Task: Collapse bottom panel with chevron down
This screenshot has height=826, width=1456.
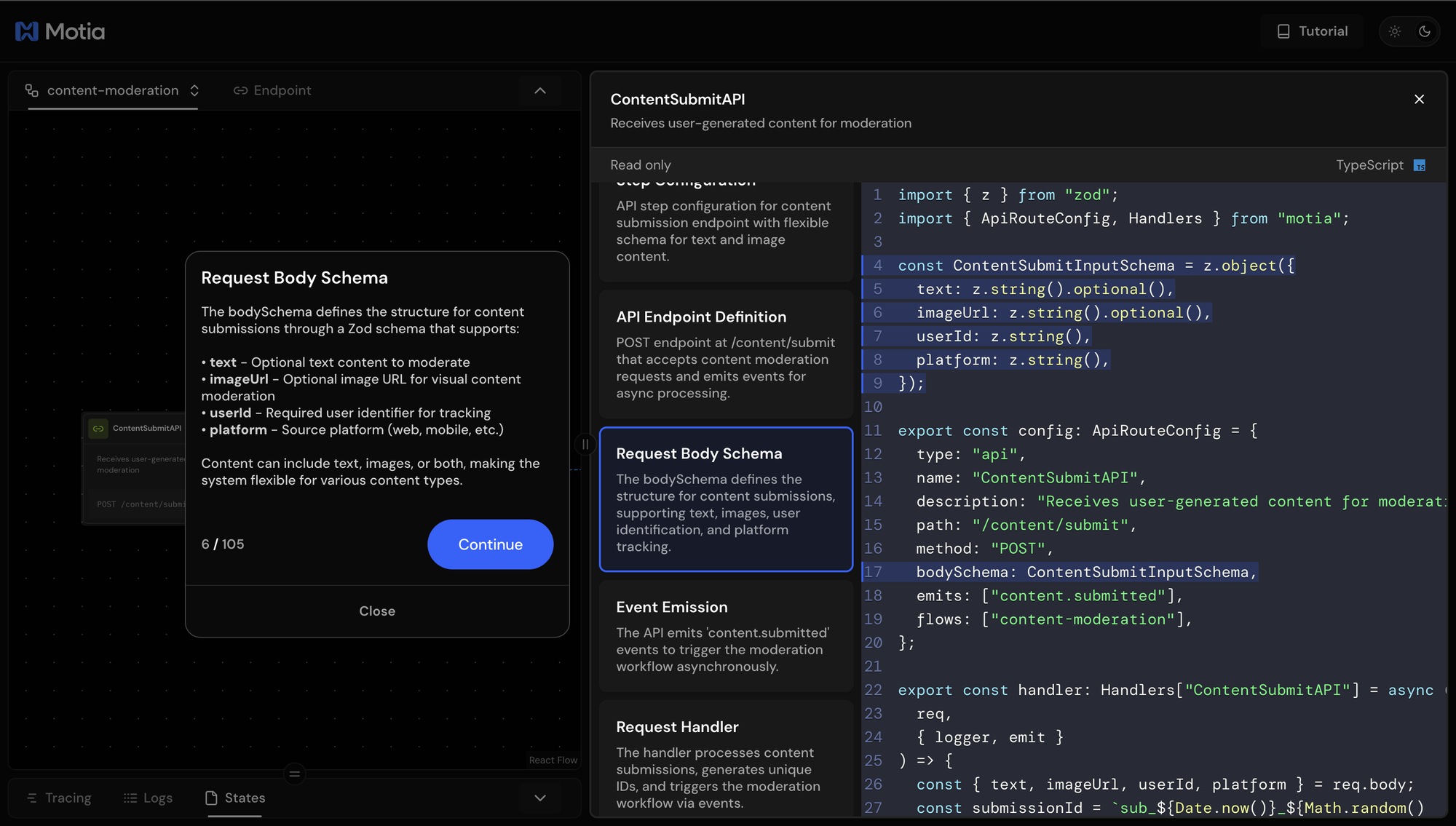Action: [x=540, y=798]
